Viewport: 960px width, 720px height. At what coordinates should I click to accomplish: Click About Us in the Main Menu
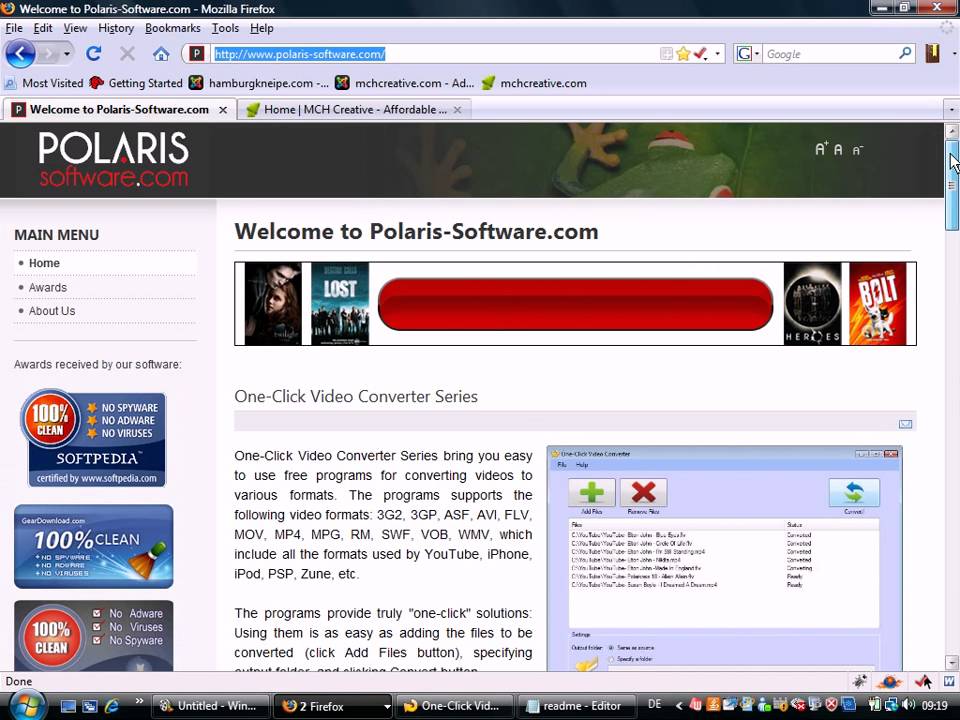pos(51,311)
